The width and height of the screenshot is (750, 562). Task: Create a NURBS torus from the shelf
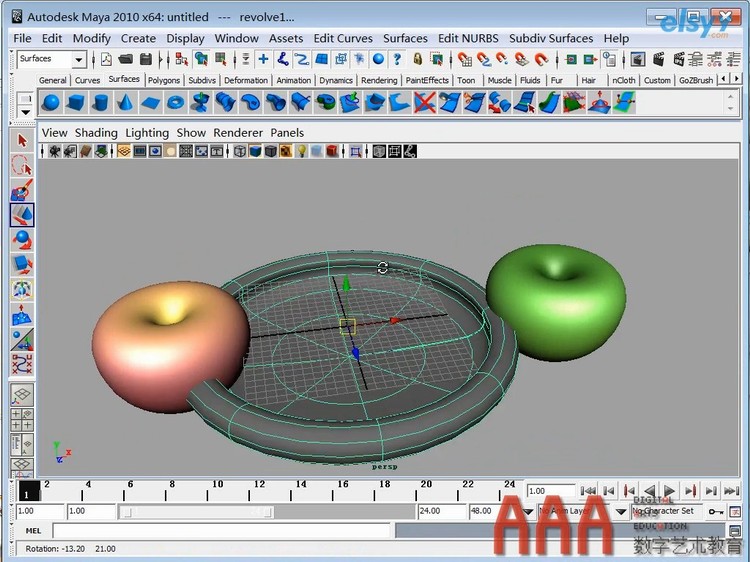pyautogui.click(x=175, y=102)
